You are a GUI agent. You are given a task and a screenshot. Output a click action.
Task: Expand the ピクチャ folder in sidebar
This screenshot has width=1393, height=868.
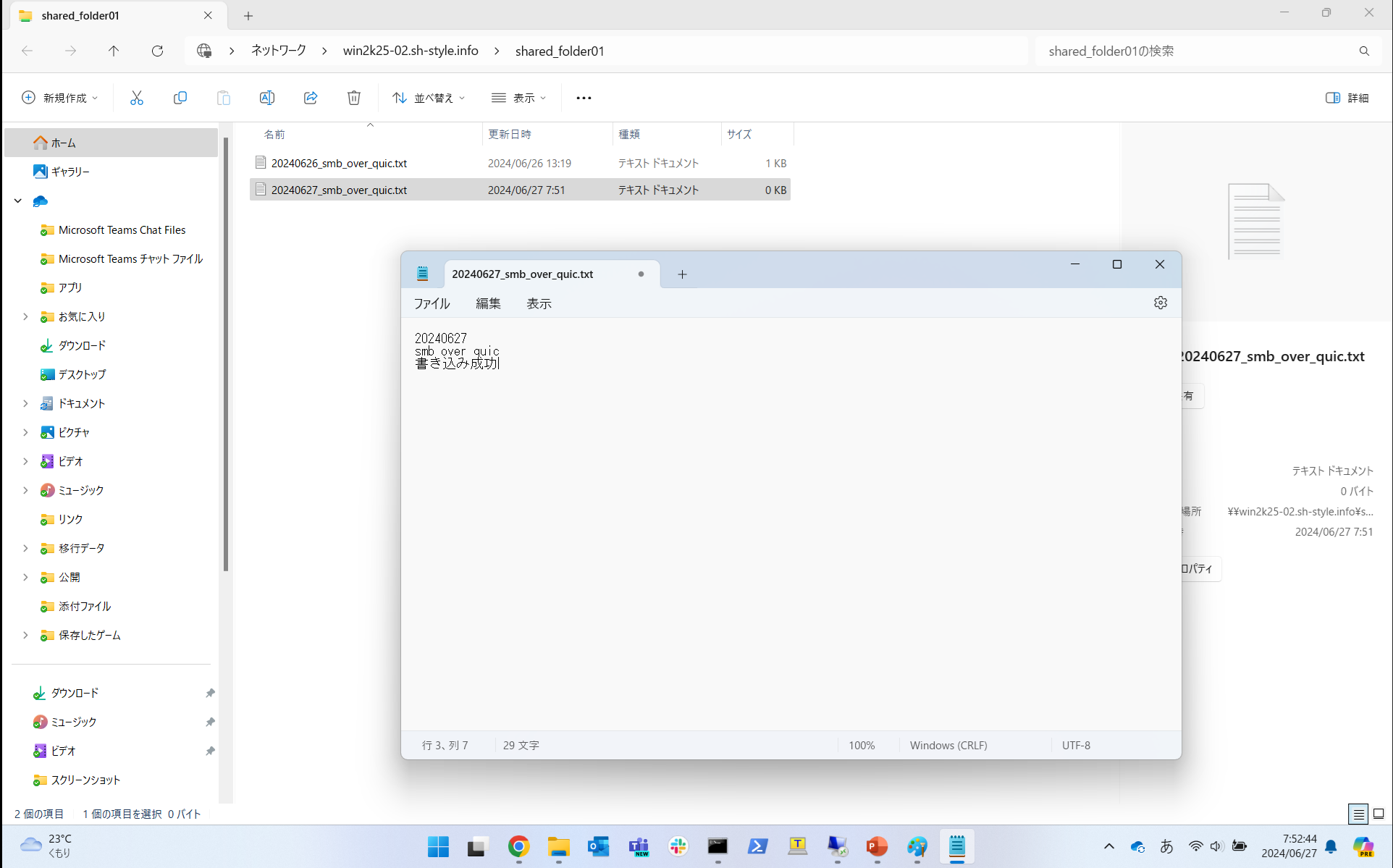coord(25,432)
